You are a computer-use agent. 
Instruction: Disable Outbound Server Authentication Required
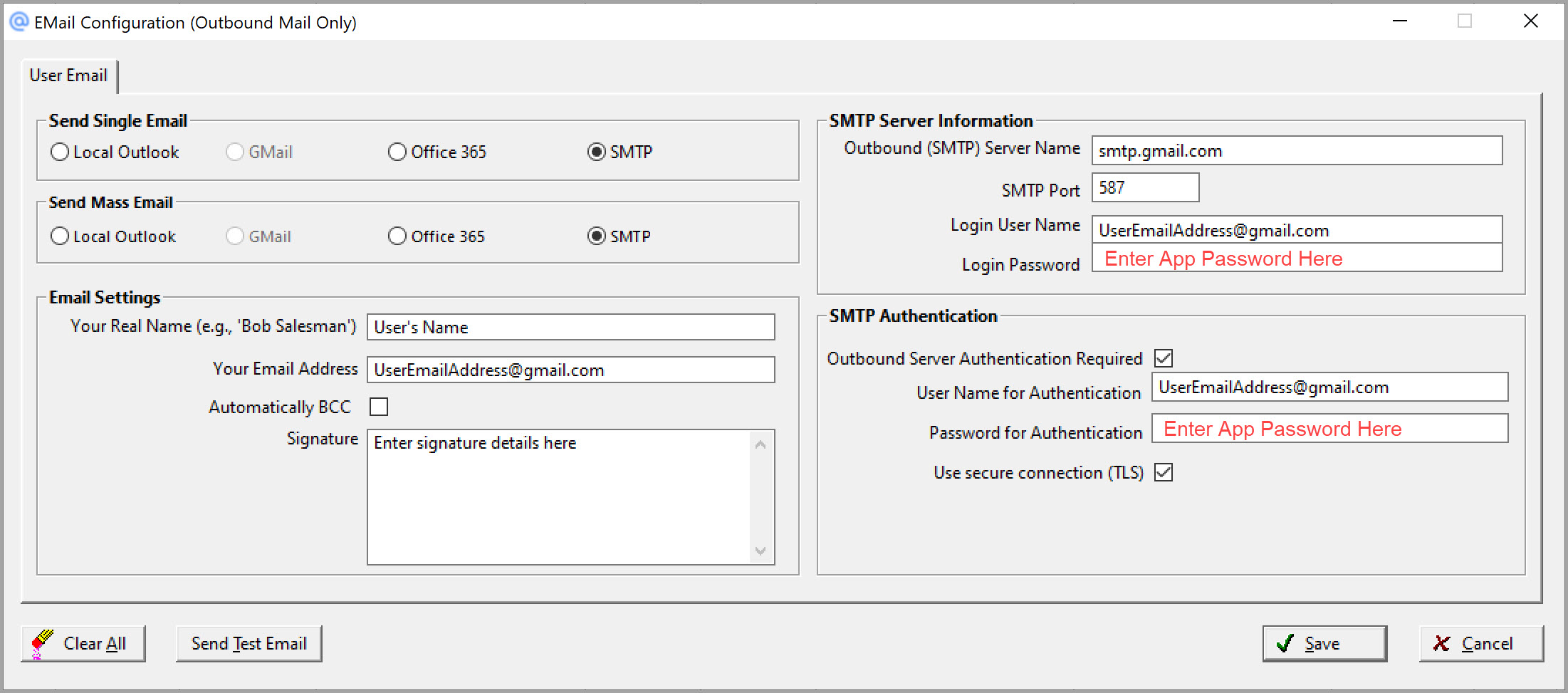click(x=1164, y=358)
